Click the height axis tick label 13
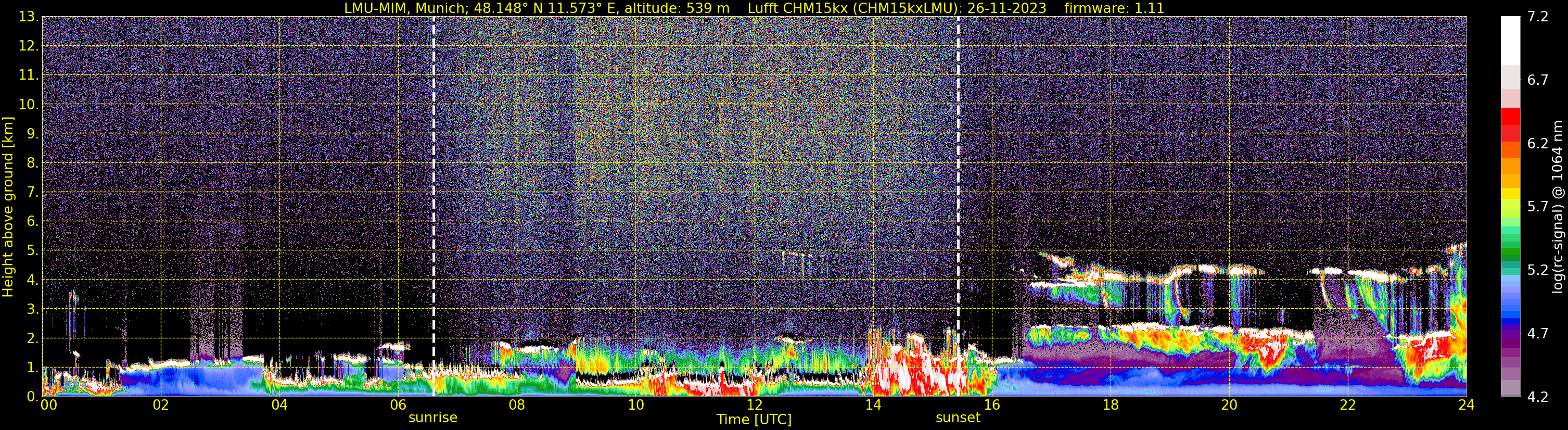1568x430 pixels. click(29, 17)
